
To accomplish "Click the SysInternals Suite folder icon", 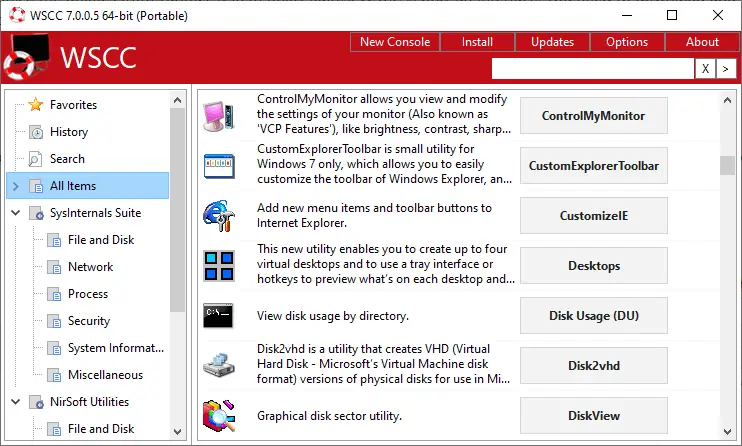I will (x=36, y=213).
